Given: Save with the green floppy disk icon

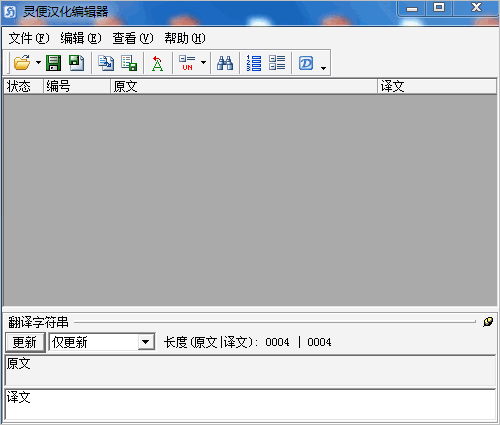Looking at the screenshot, I should [x=53, y=63].
